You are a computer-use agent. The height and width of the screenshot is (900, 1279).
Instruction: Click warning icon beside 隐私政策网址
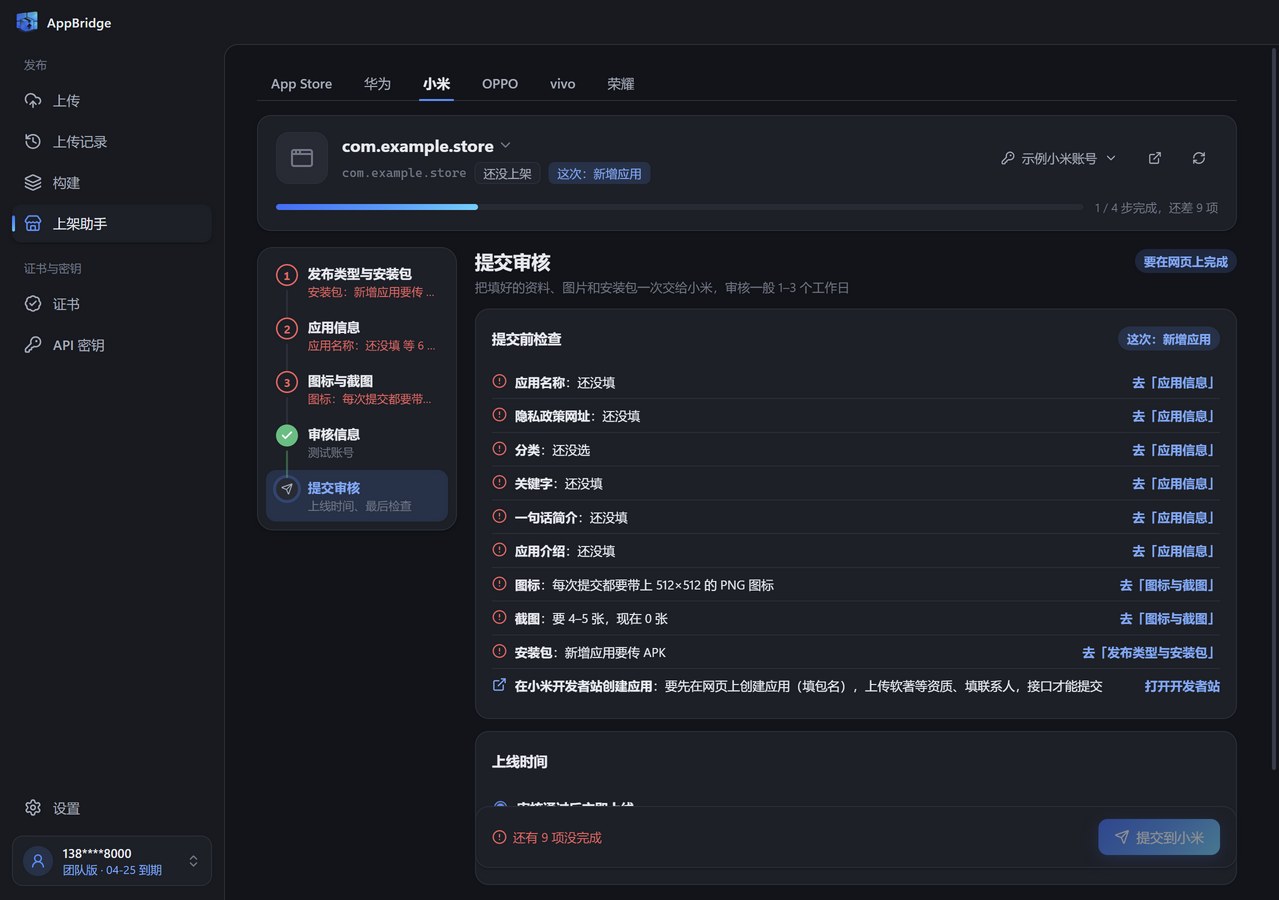(x=500, y=415)
